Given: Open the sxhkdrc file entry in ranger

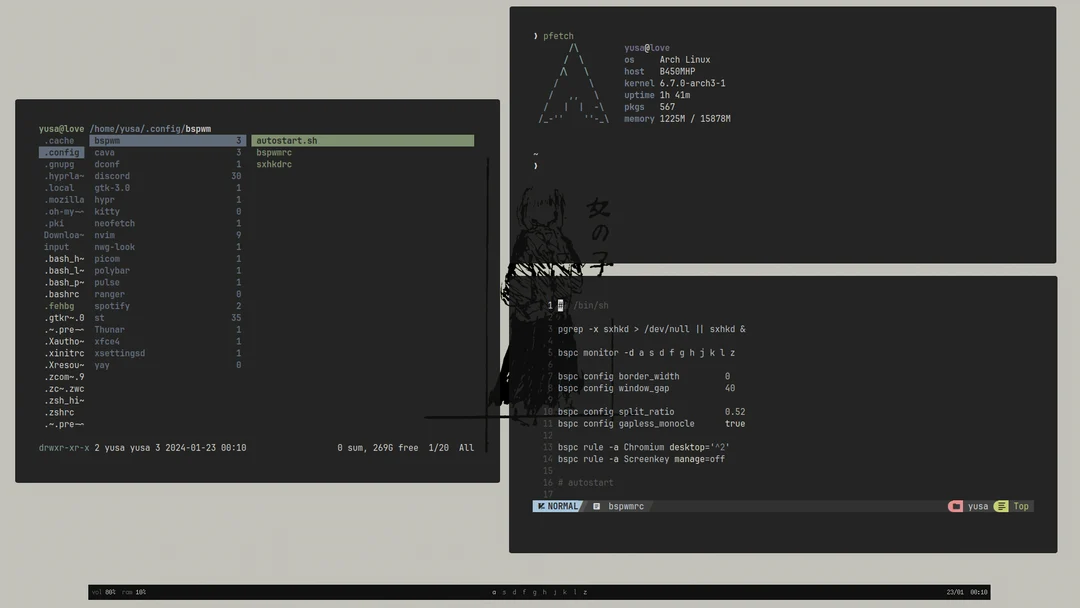Looking at the screenshot, I should pyautogui.click(x=274, y=163).
